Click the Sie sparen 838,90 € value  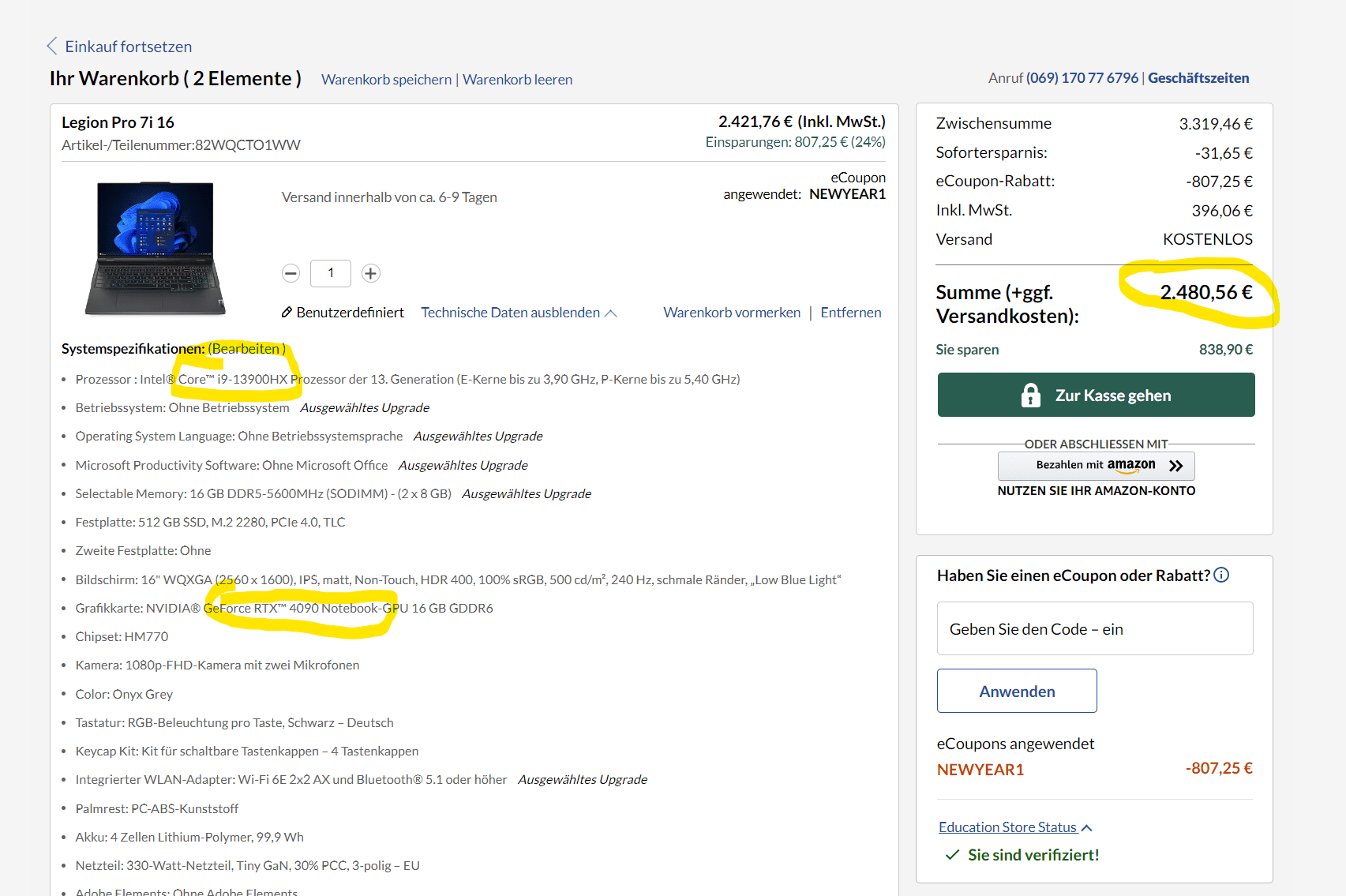pyautogui.click(x=1226, y=350)
